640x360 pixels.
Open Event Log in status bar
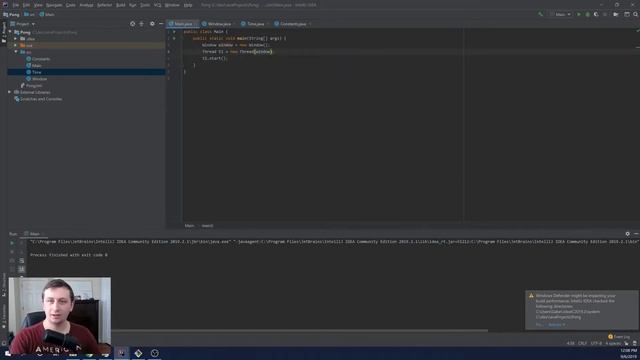coord(619,337)
